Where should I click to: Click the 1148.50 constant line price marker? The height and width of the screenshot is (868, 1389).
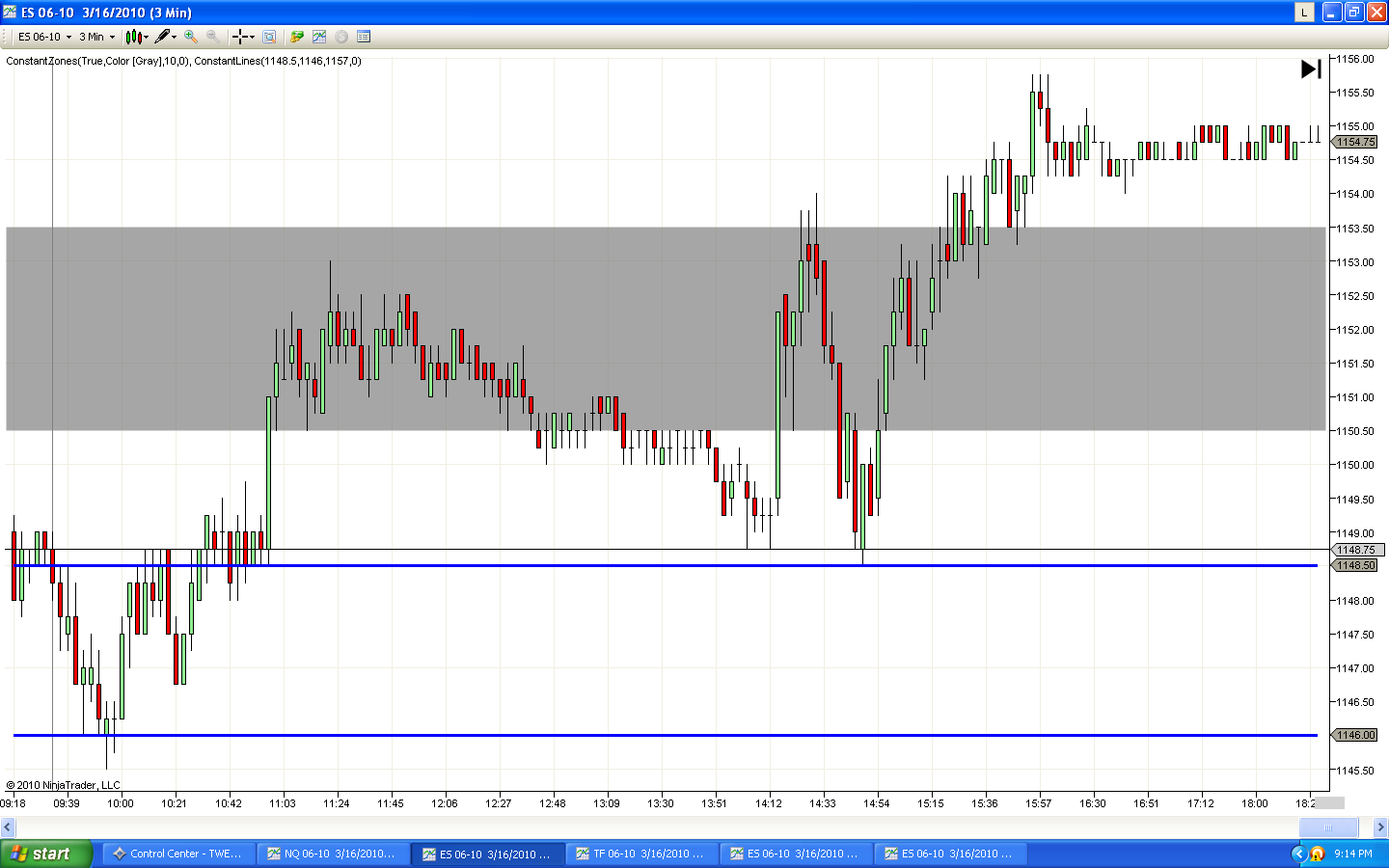click(x=1355, y=565)
